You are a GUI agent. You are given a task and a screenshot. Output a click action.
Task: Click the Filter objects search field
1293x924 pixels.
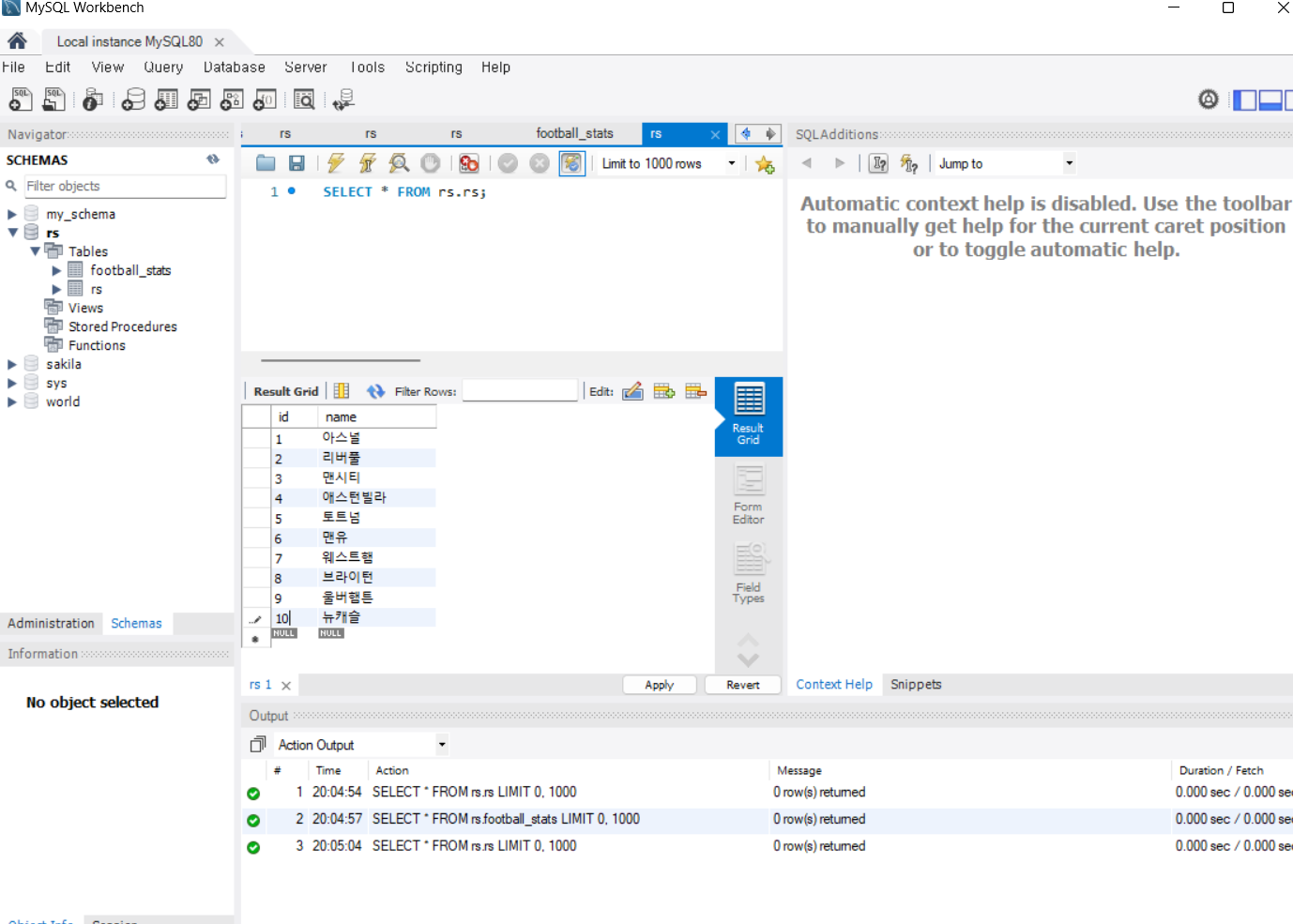125,186
